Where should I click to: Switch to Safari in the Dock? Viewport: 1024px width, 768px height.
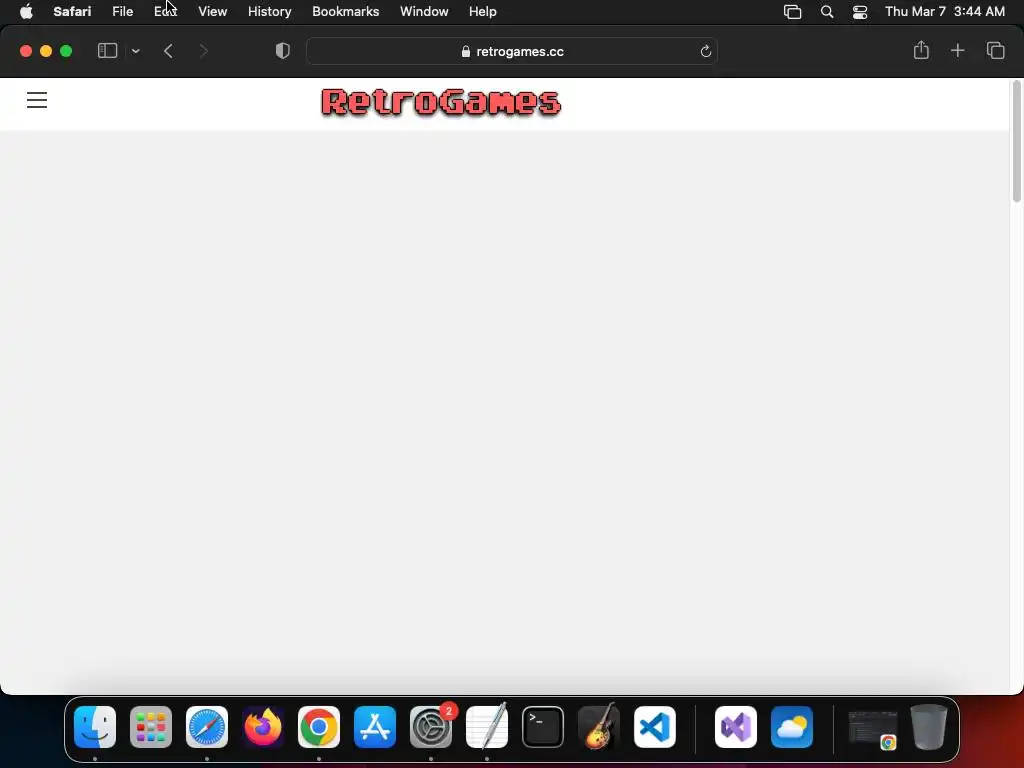[207, 726]
